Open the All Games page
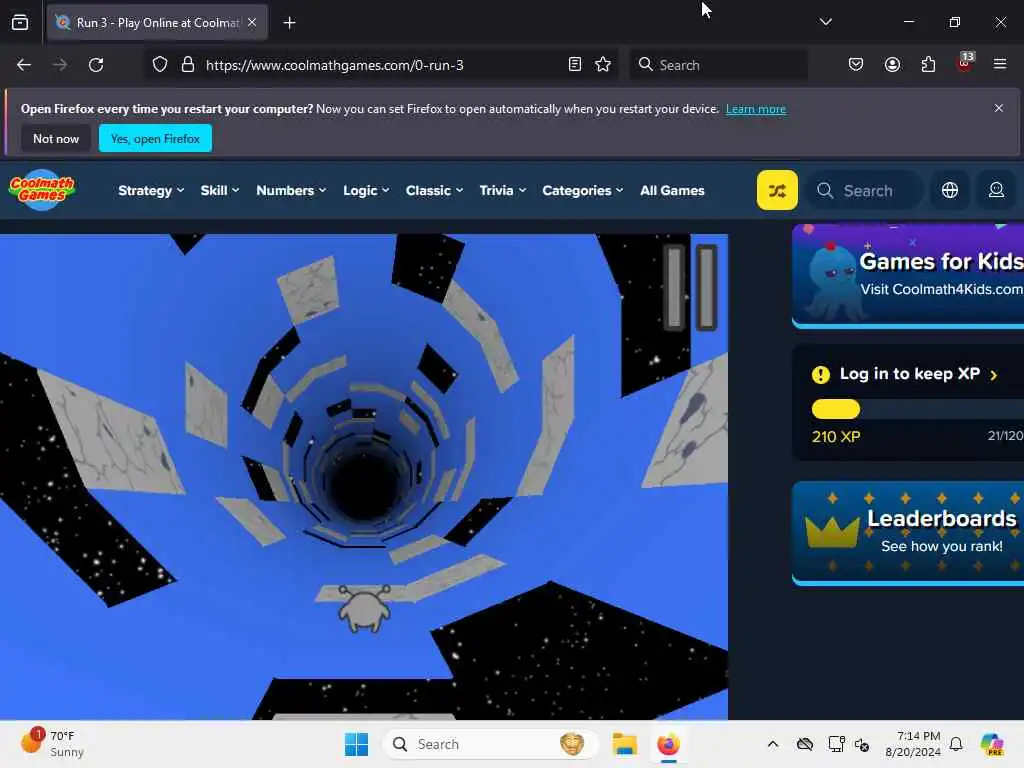Image resolution: width=1024 pixels, height=768 pixels. pos(672,191)
